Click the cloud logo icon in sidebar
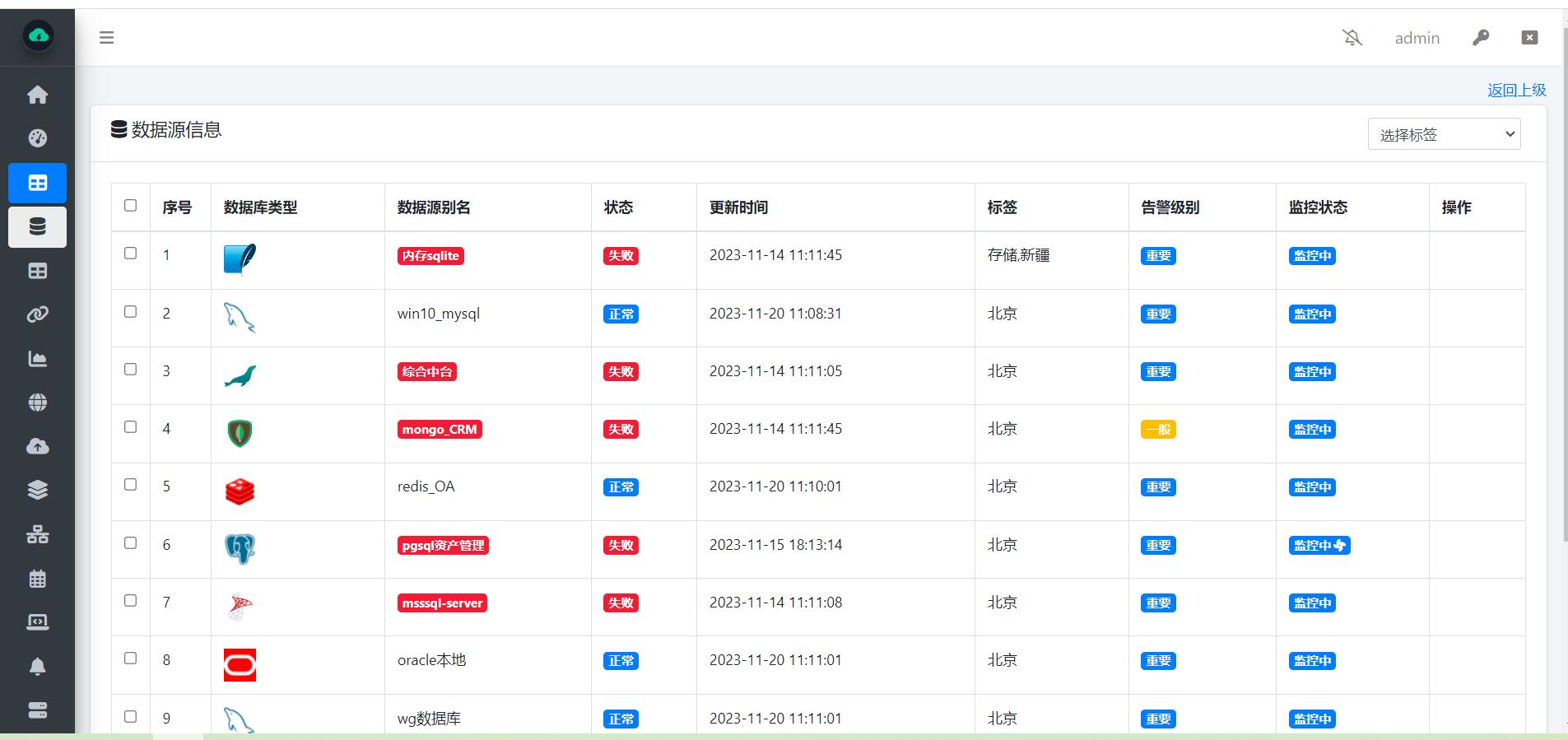Image resolution: width=1568 pixels, height=740 pixels. (x=38, y=36)
